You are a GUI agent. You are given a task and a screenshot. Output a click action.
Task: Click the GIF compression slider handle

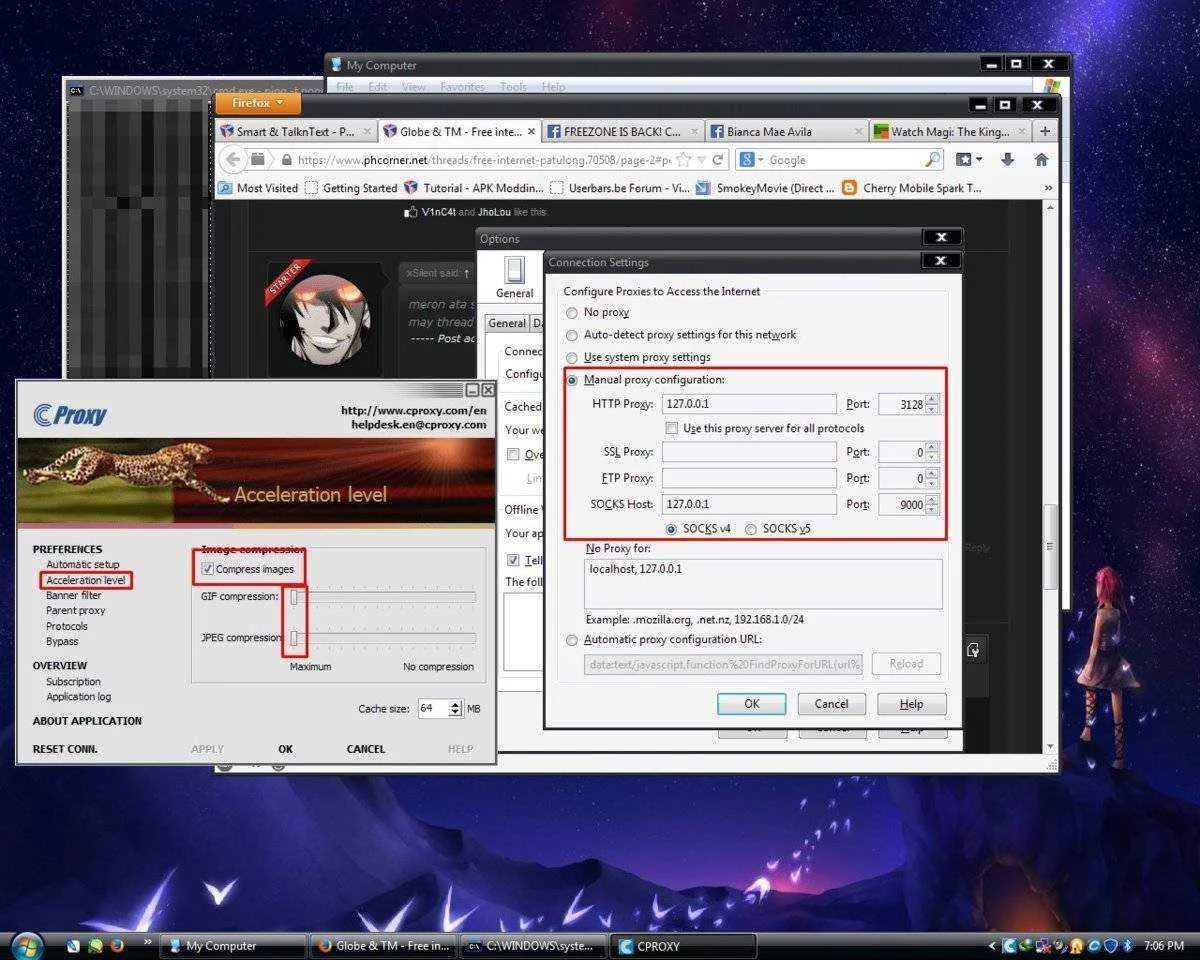pyautogui.click(x=295, y=597)
